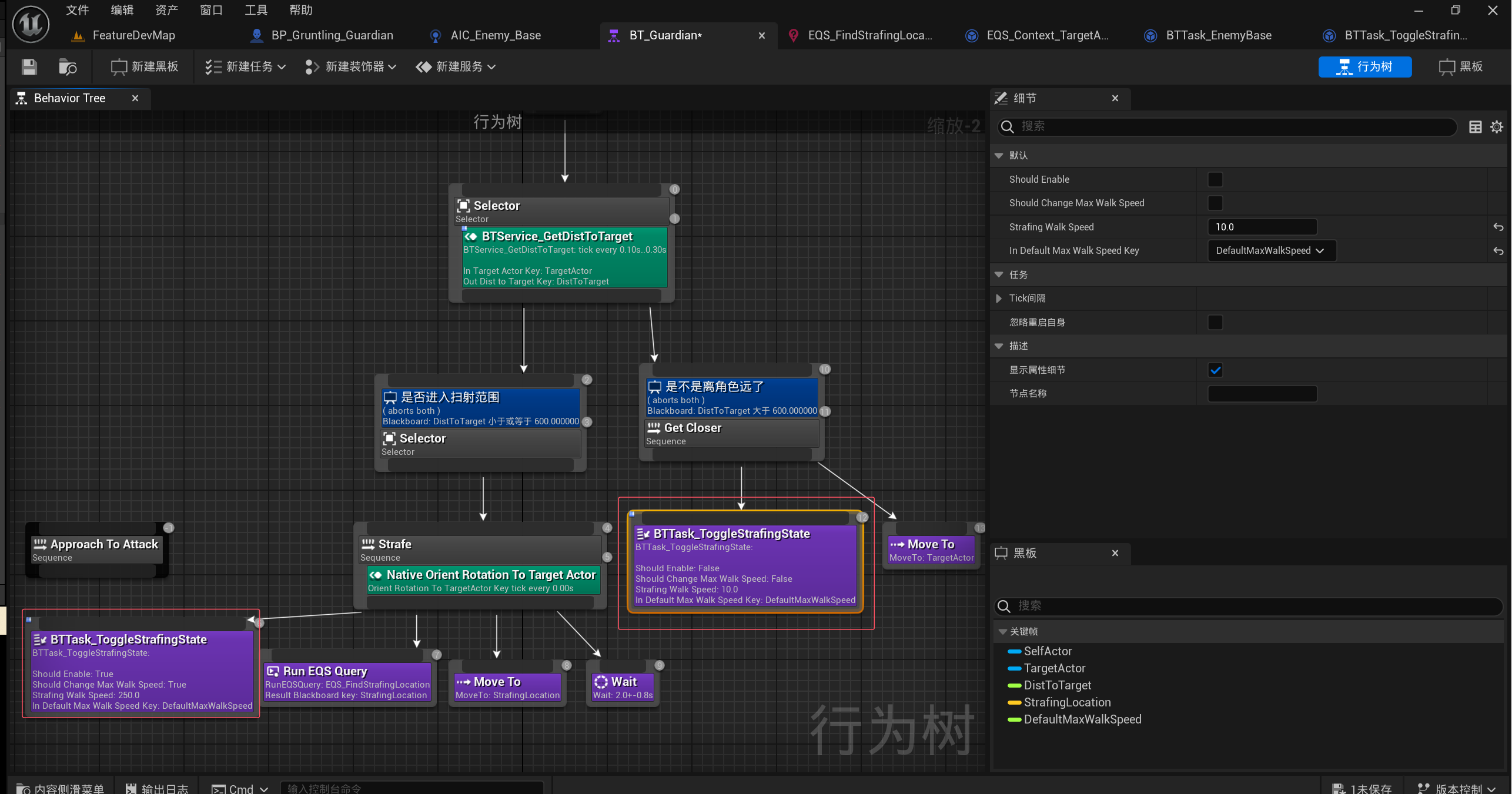1512x794 pixels.
Task: Switch to the AIC_Enemy_Base tab
Action: 495,35
